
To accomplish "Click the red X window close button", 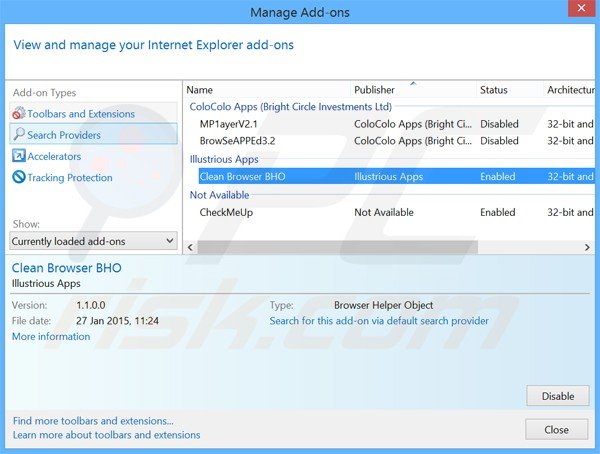I will [581, 8].
